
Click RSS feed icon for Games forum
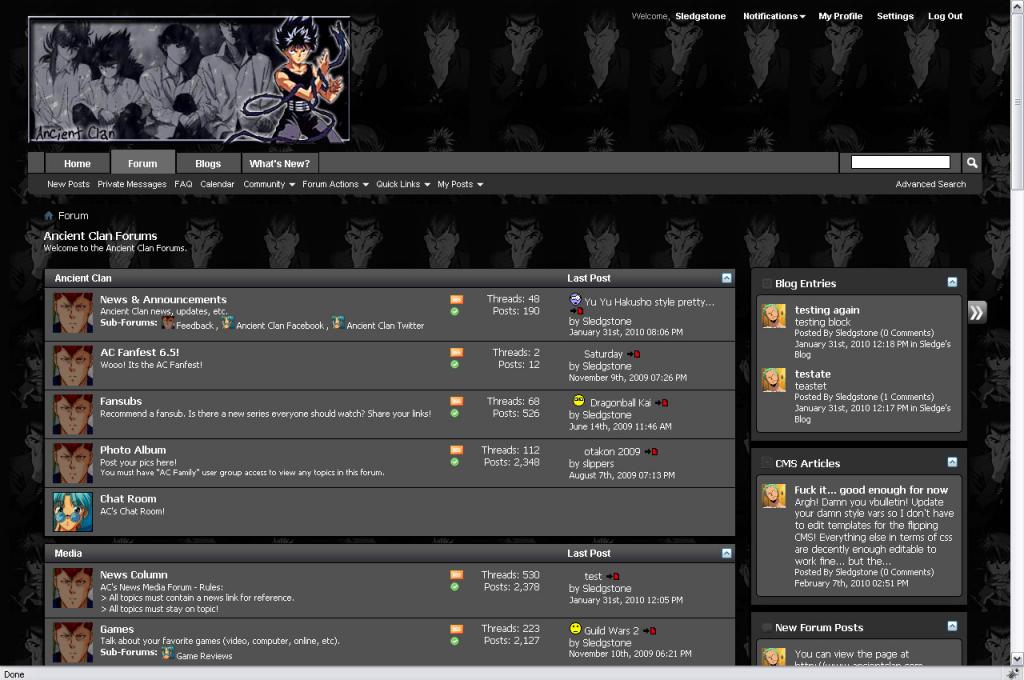(x=456, y=629)
